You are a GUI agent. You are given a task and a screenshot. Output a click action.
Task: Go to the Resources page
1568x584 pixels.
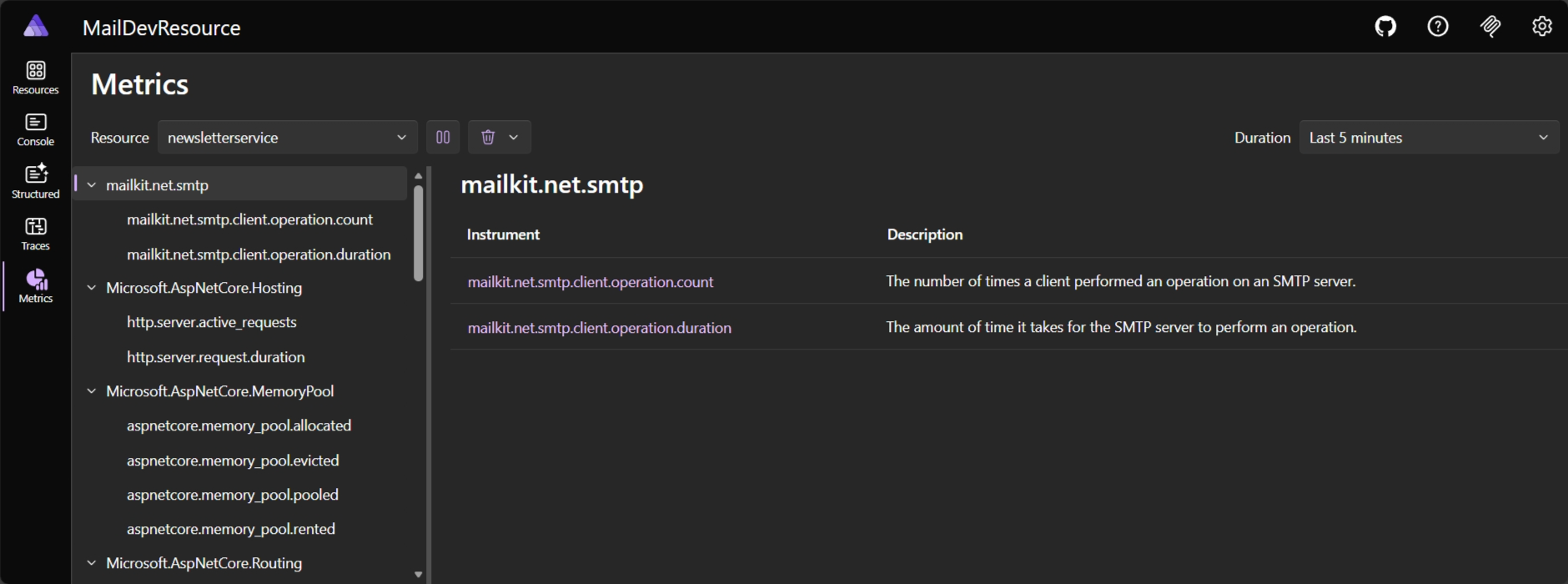(36, 78)
